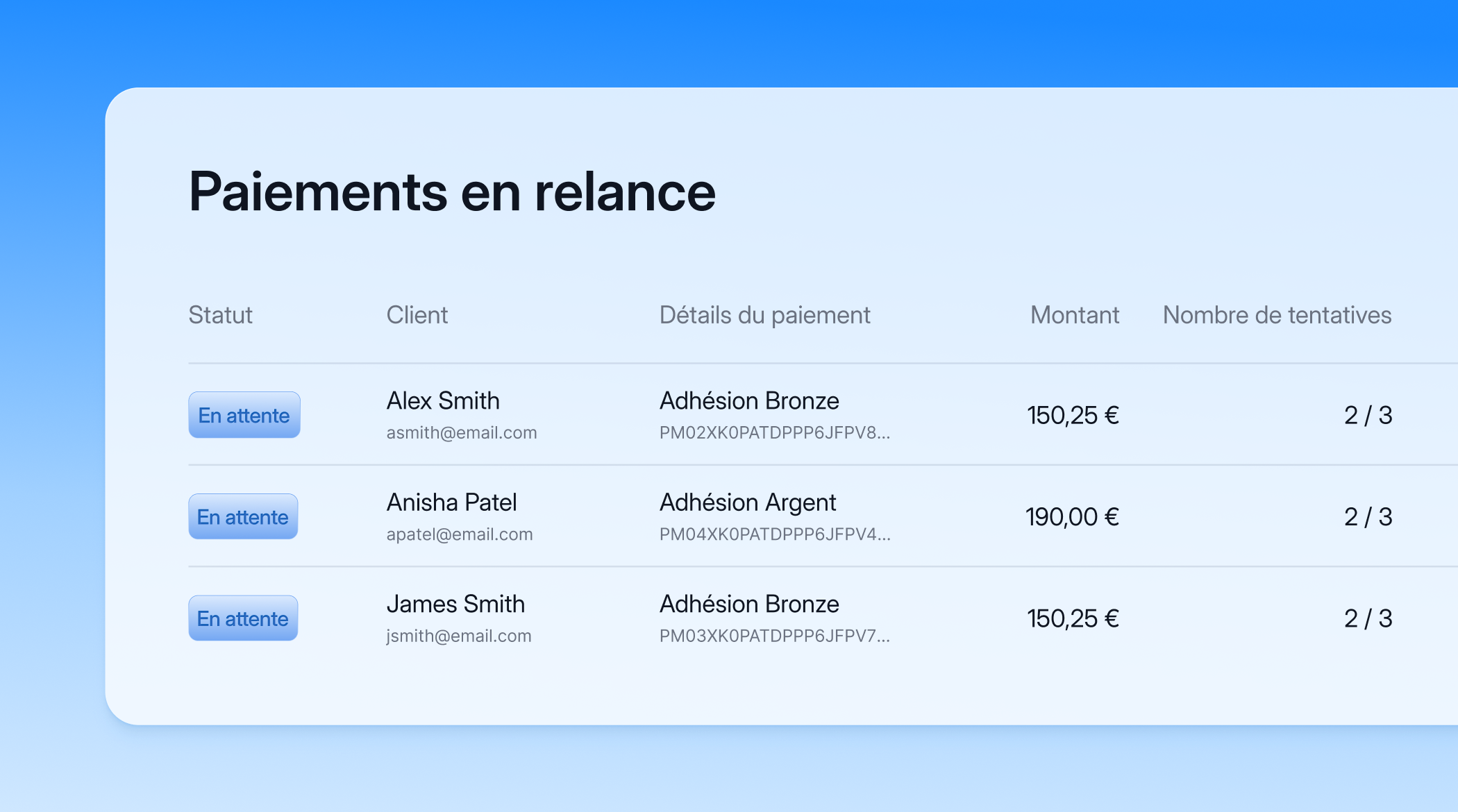Click the Nombre de tentatives column header
Screen dimensions: 1458x812
coord(1277,315)
